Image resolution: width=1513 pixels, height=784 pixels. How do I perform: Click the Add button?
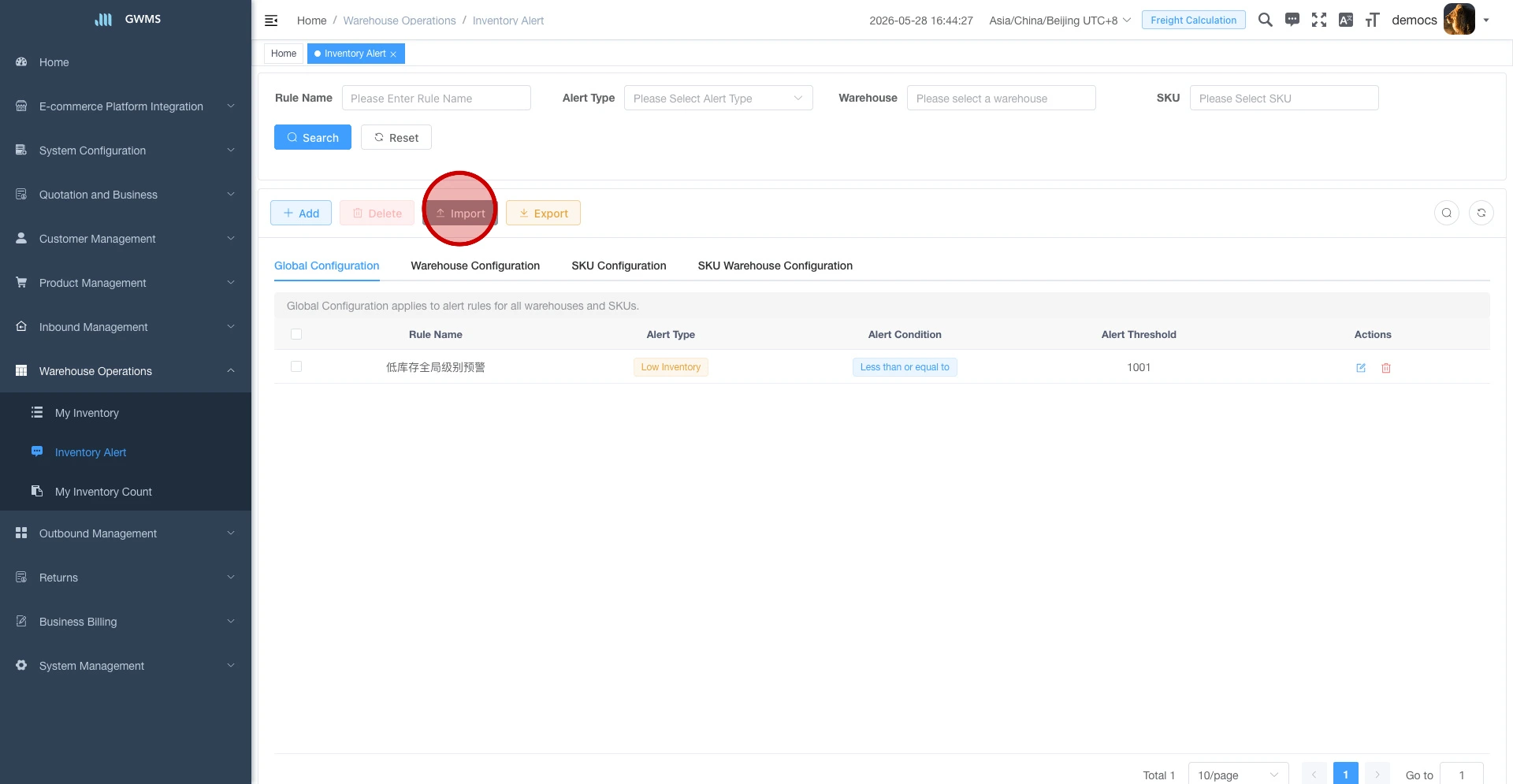[301, 213]
